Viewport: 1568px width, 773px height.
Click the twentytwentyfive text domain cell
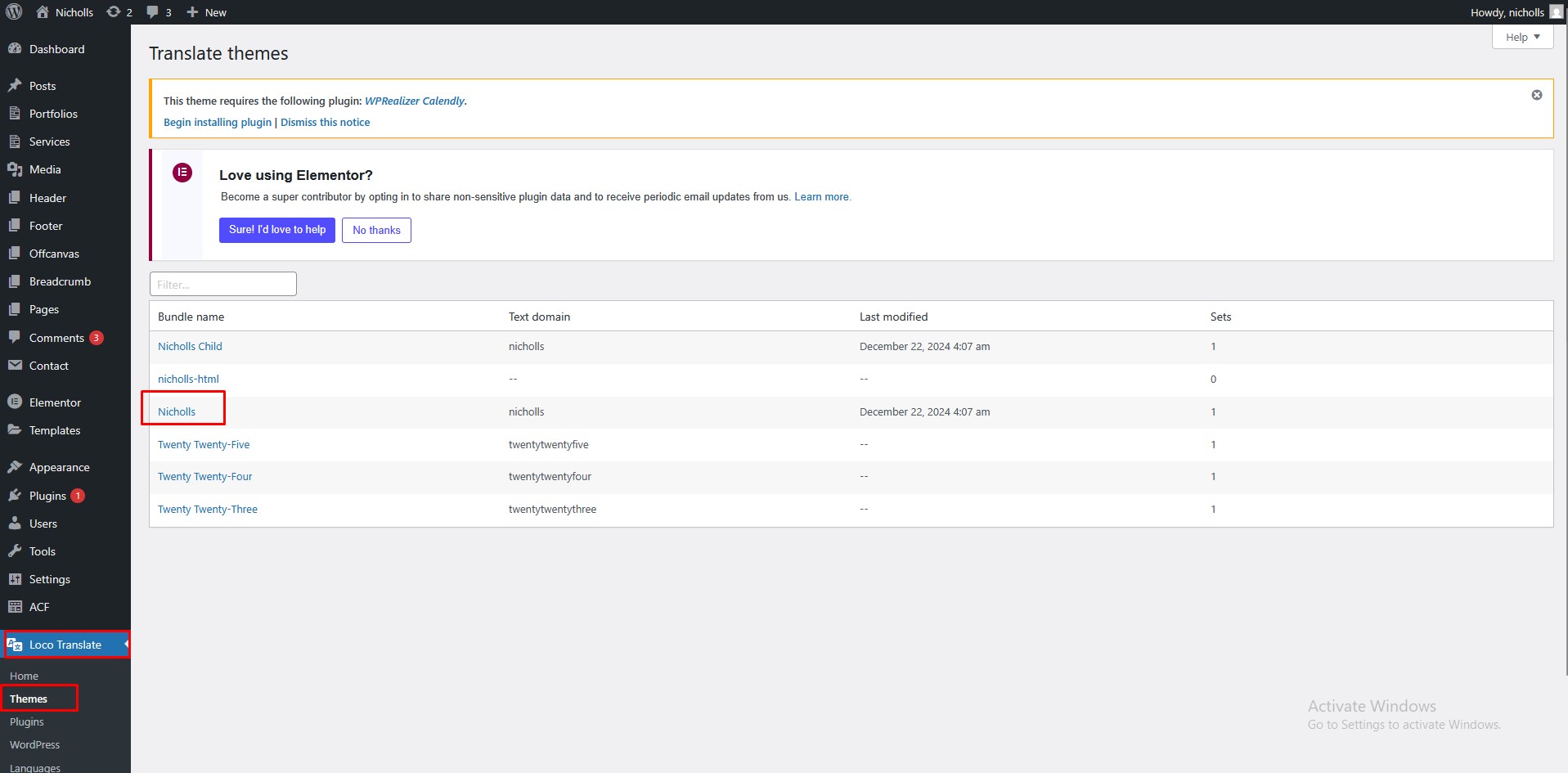(x=549, y=445)
